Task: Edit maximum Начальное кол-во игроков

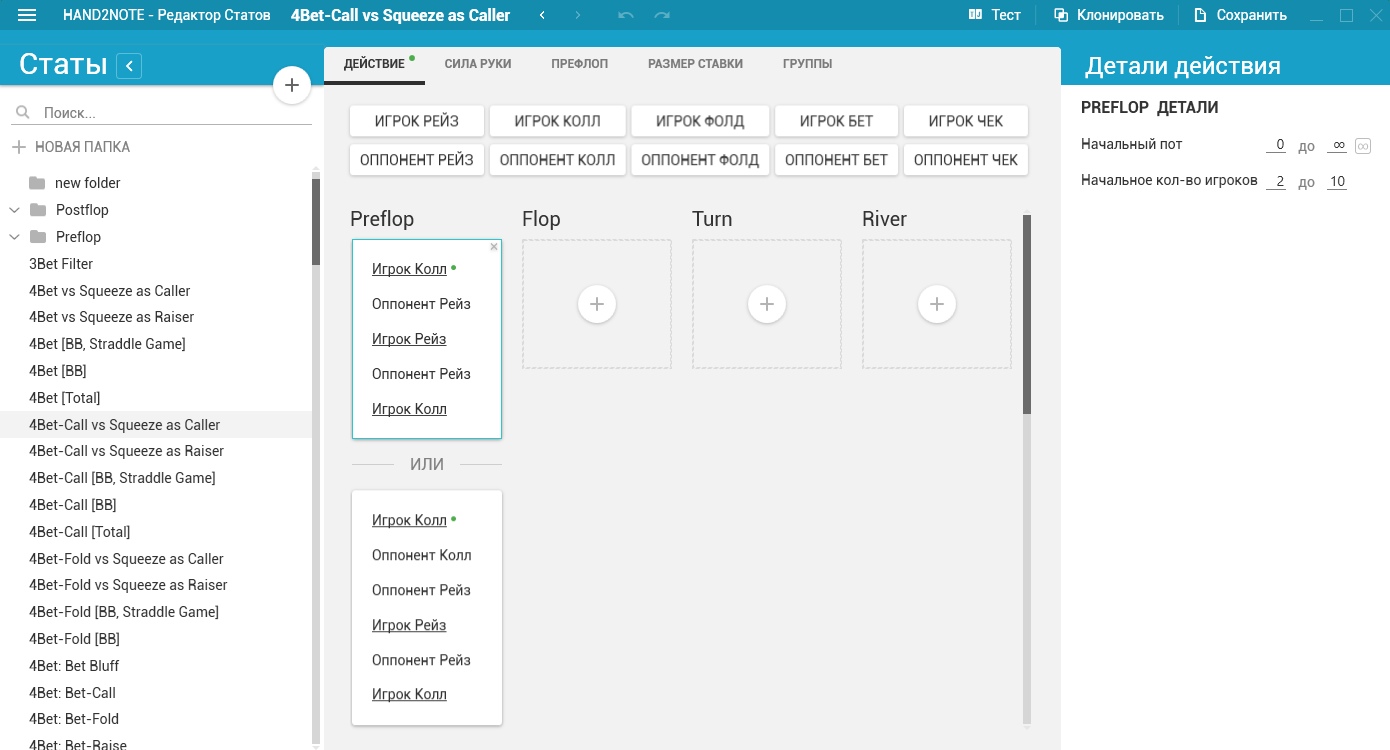Action: (1337, 182)
